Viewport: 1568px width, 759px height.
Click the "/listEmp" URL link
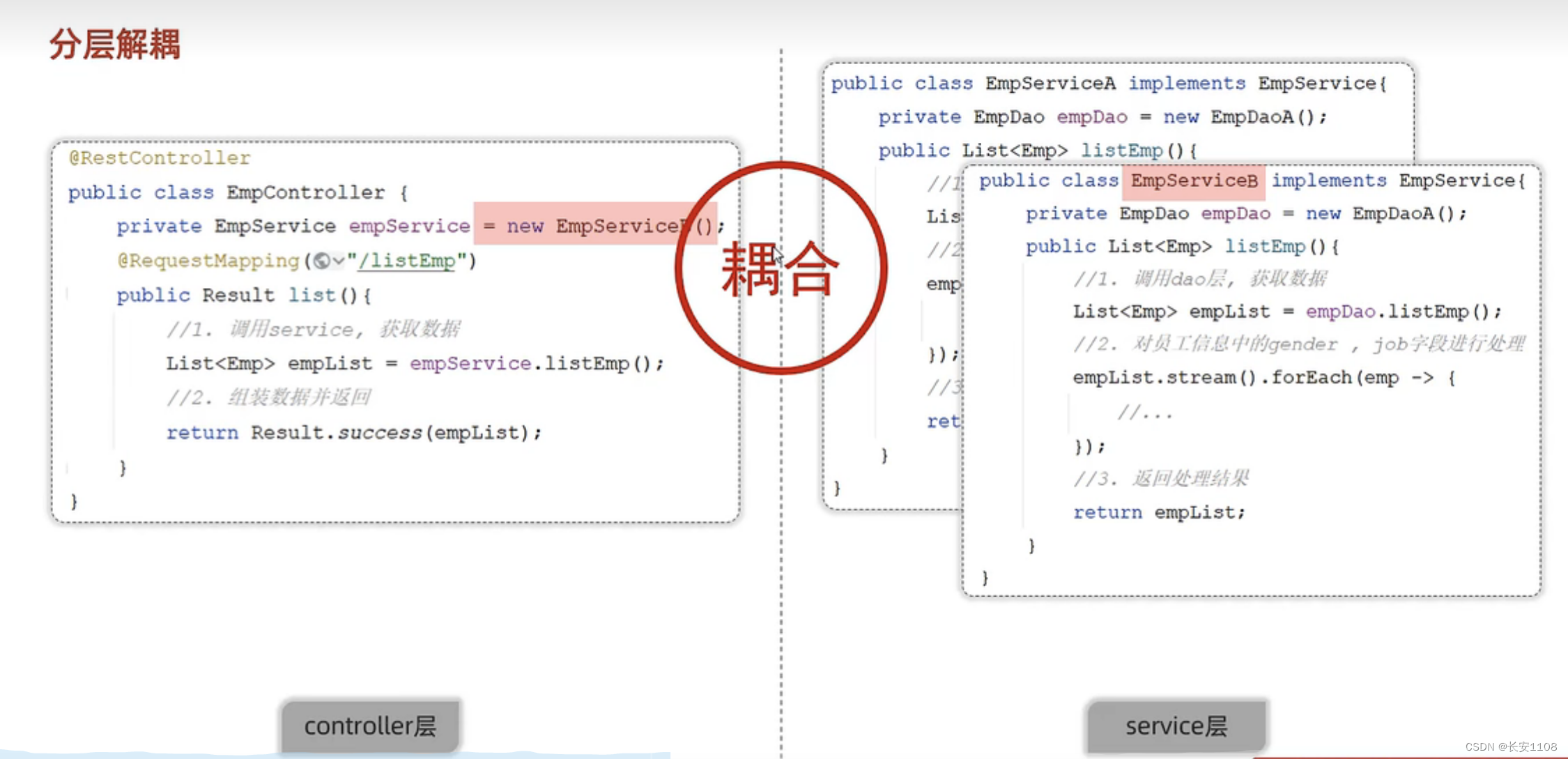[406, 261]
